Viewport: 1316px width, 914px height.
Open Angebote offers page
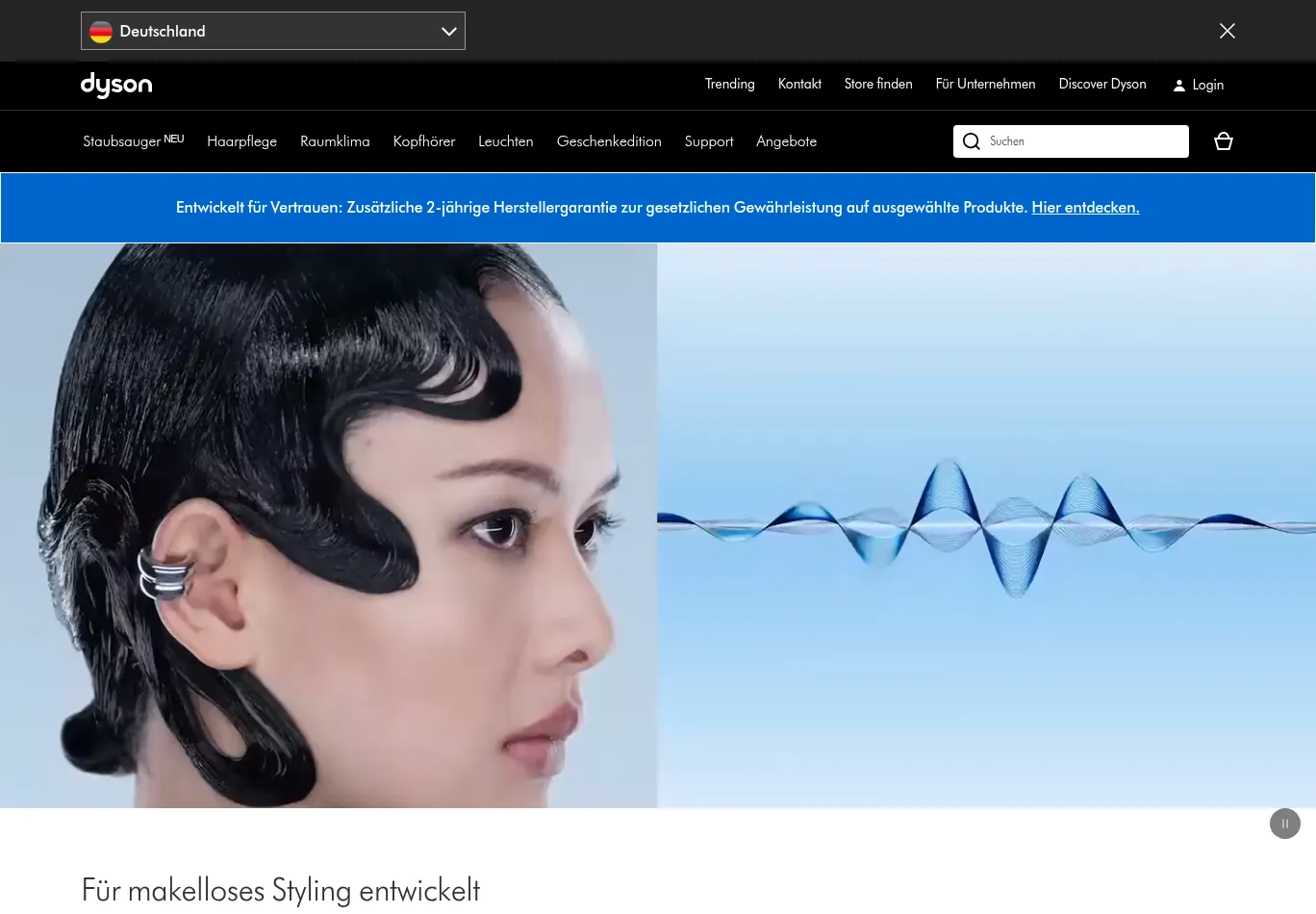click(786, 141)
